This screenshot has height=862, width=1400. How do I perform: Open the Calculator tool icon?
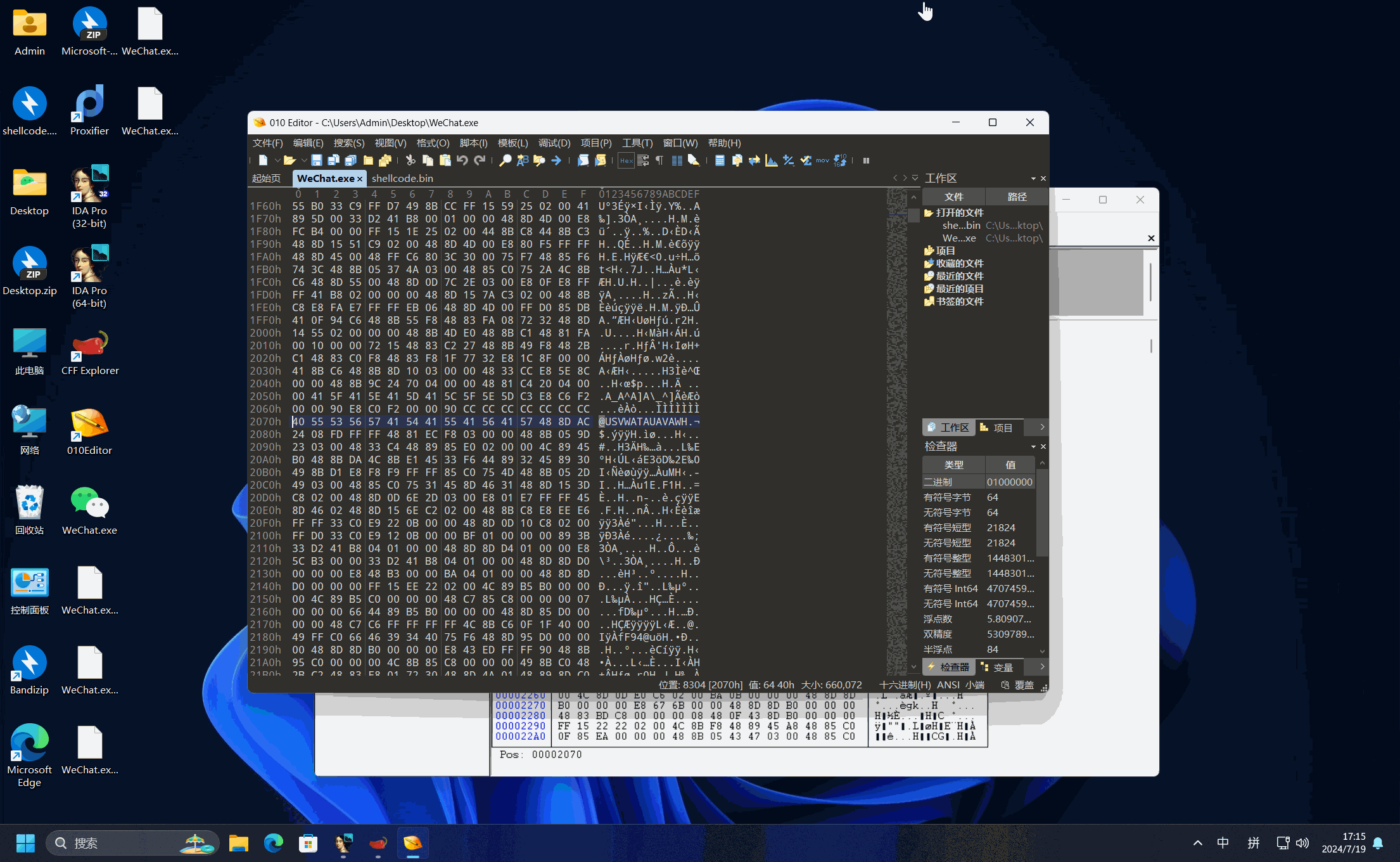click(720, 160)
